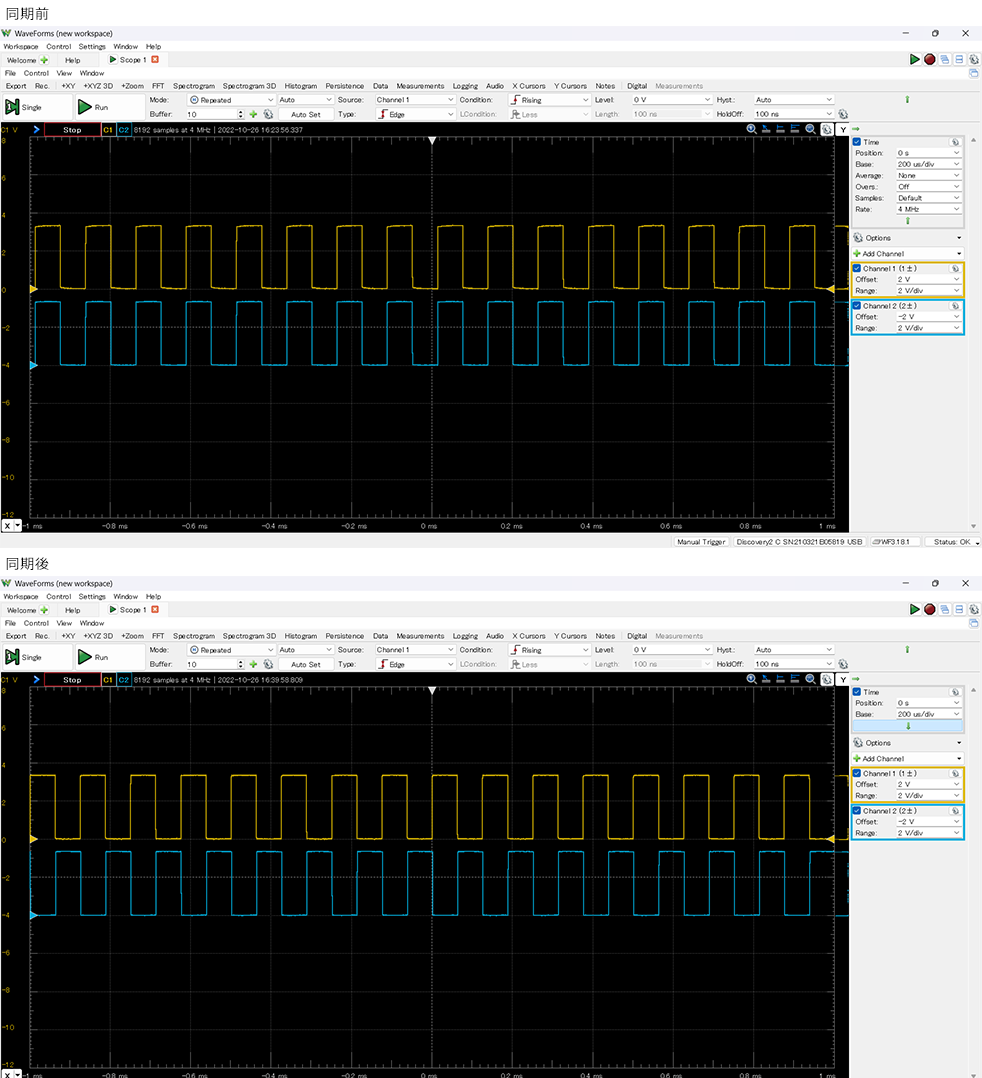The width and height of the screenshot is (982, 1078).
Task: Open Settings menu in upper window
Action: coord(92,47)
